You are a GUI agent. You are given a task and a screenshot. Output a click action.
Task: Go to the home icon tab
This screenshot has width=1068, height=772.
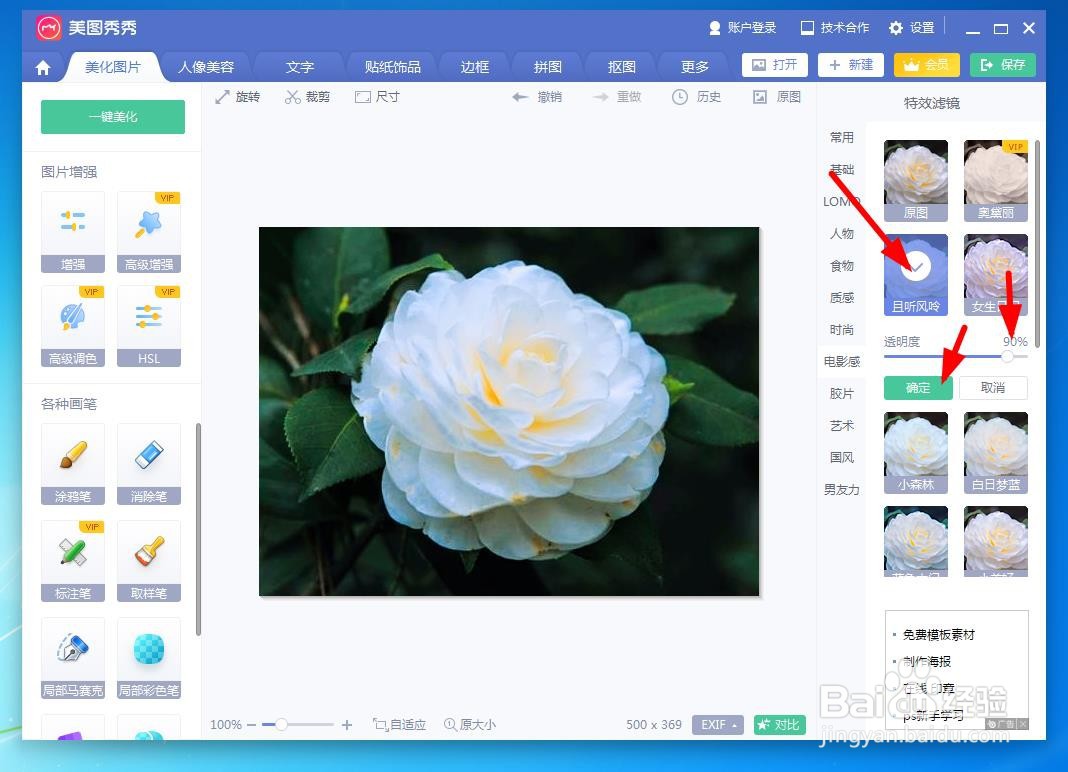click(43, 67)
